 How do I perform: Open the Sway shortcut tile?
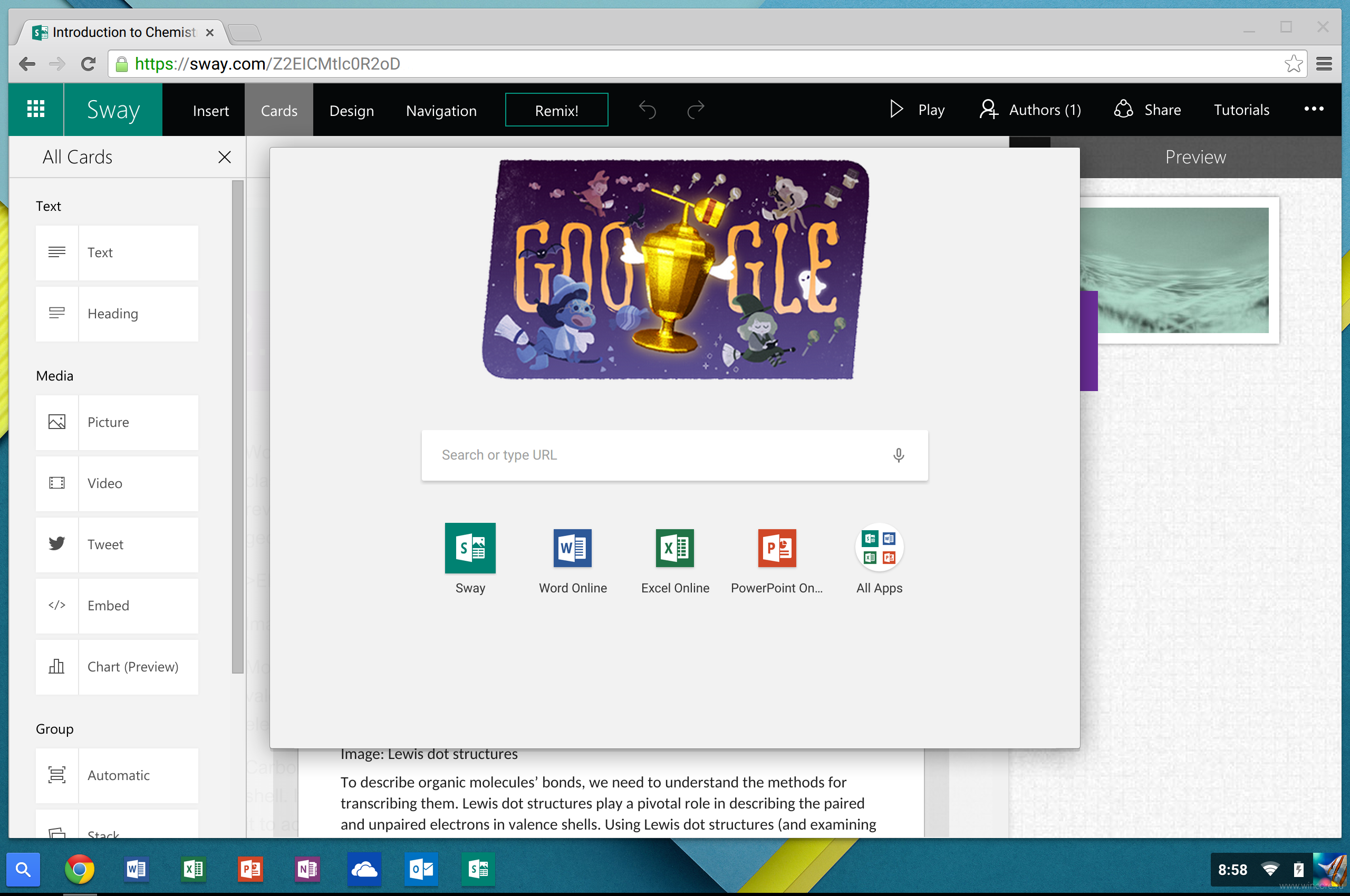[470, 559]
